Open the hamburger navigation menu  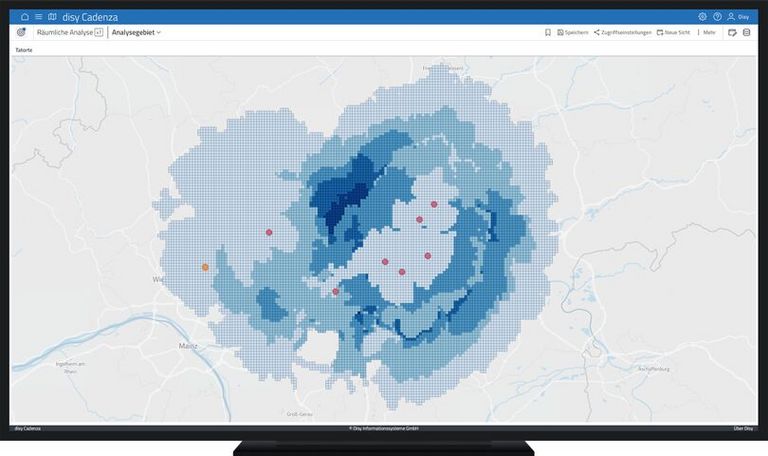(x=38, y=17)
